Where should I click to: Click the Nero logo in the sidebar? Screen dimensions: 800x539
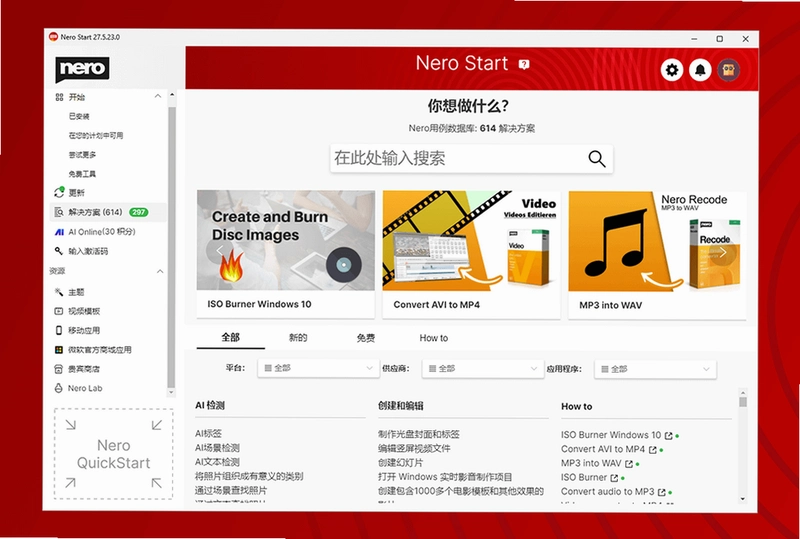(x=82, y=69)
